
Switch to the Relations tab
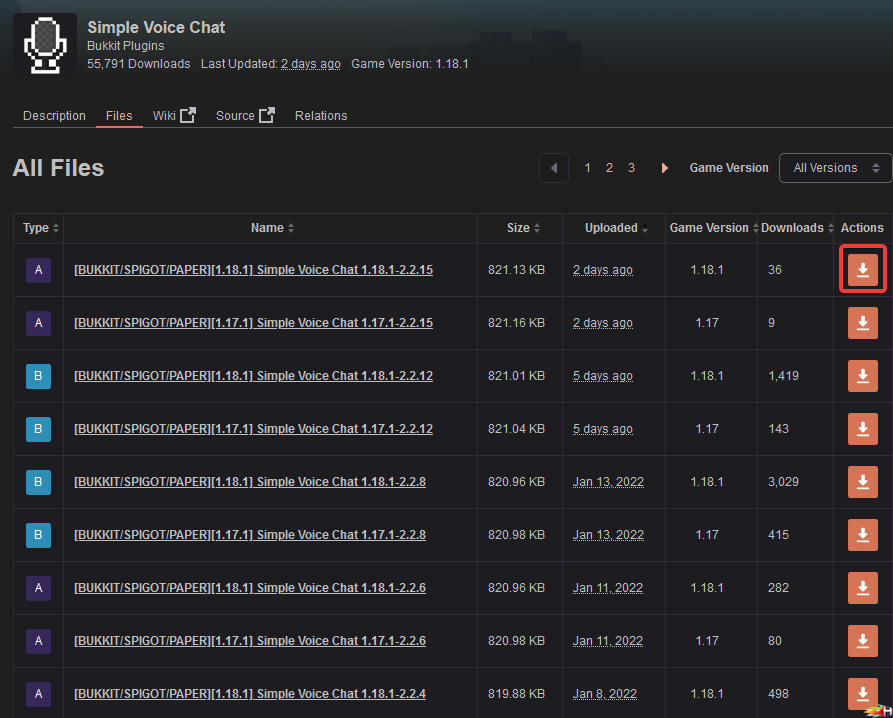point(321,116)
